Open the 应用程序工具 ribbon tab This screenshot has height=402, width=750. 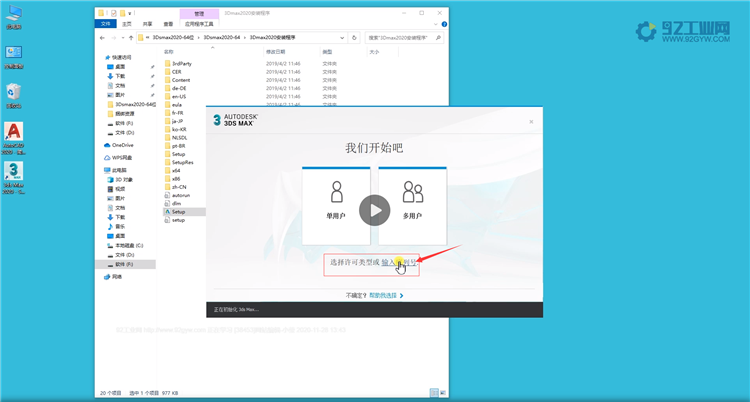tap(199, 23)
